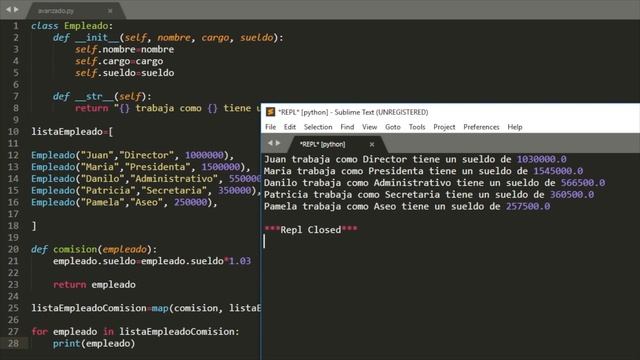Click print(empleado) on line 28
The image size is (640, 360).
94,343
